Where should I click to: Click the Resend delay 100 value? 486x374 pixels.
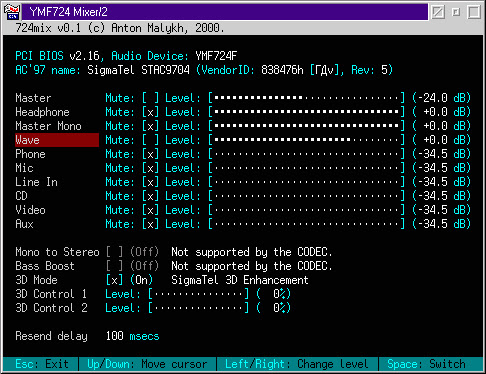tap(114, 336)
